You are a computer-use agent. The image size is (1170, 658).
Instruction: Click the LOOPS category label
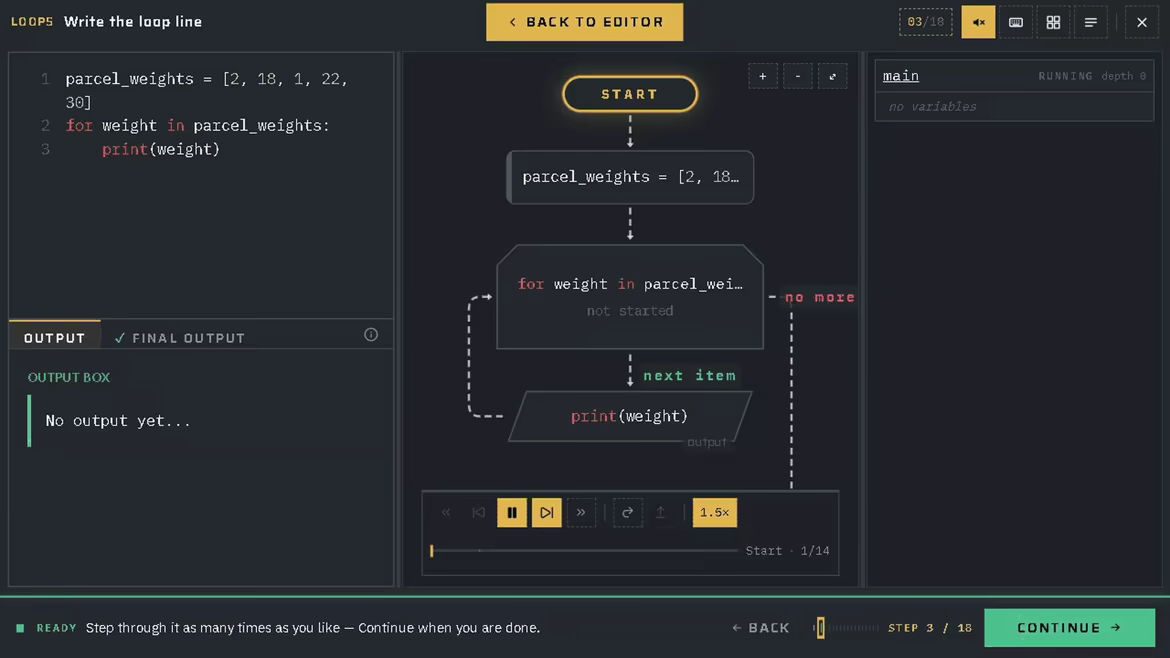pos(32,22)
